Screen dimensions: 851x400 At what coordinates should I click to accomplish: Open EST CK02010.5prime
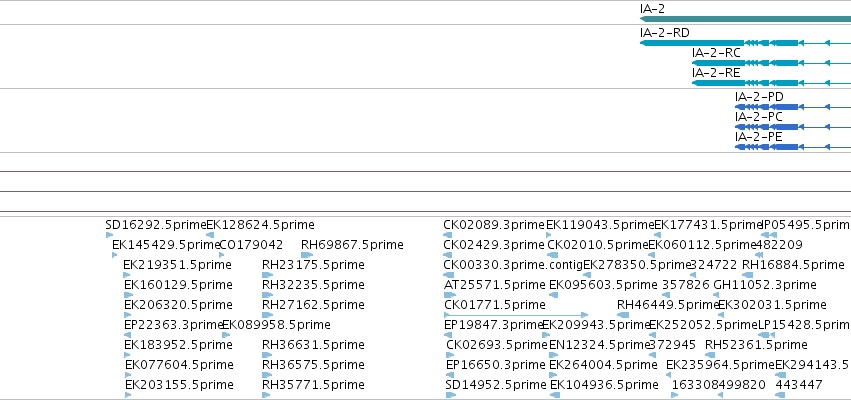click(598, 245)
